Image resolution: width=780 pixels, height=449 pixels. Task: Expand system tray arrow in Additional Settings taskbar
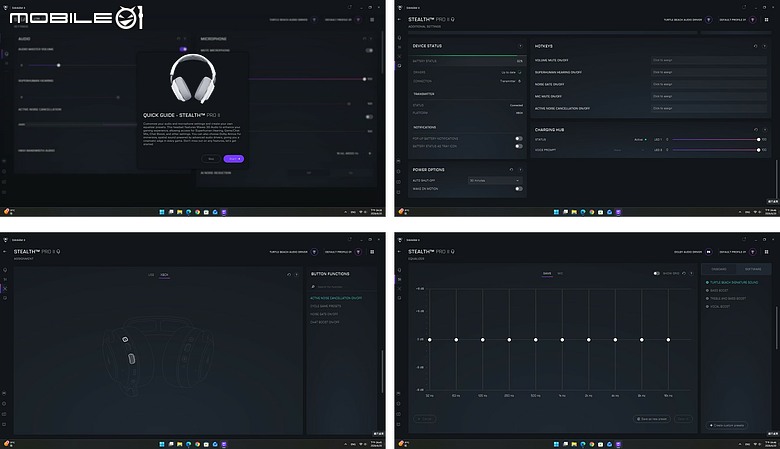coord(740,212)
